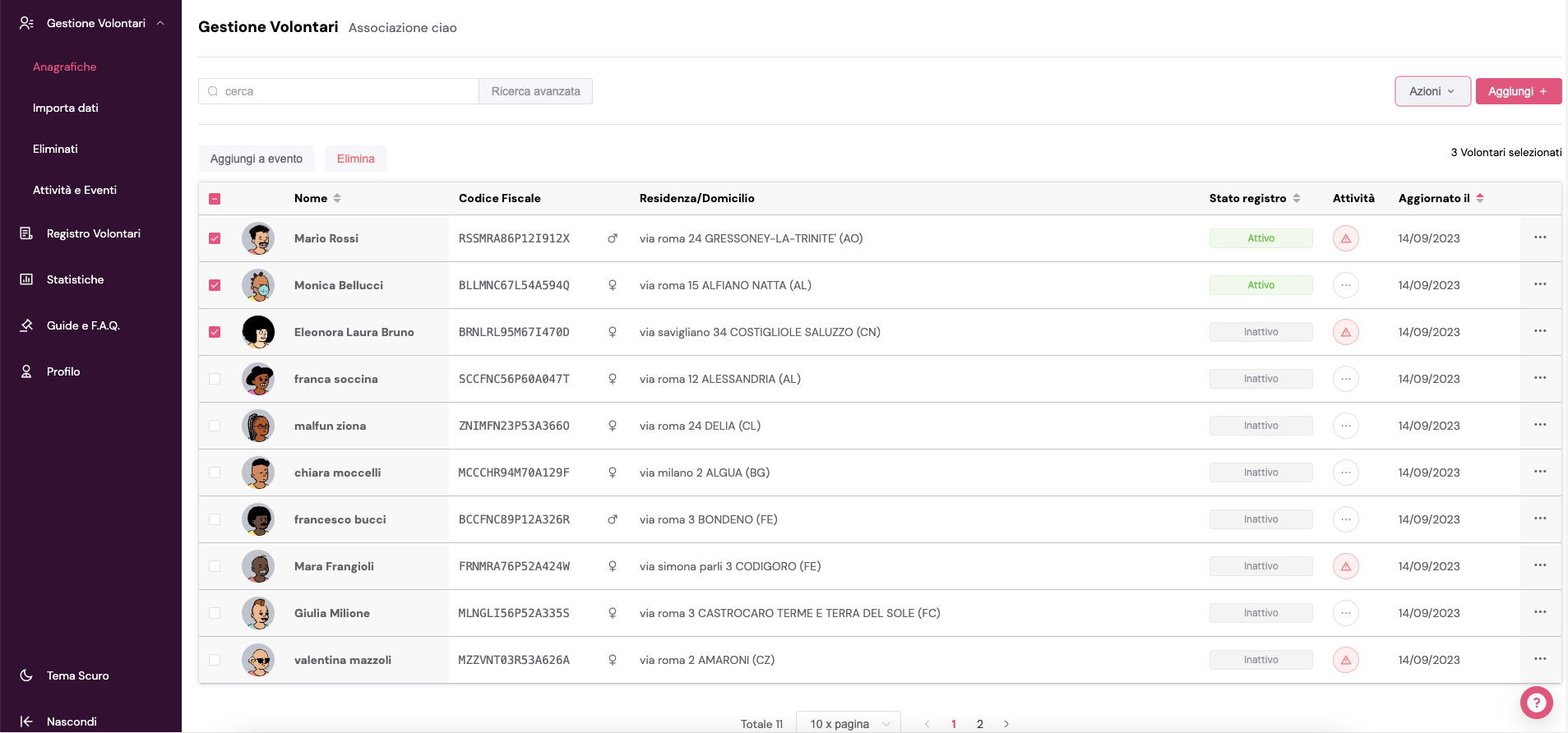Screen dimensions: 1568x733
Task: Click the warning activity icon for Mario Rossi
Action: pos(1345,238)
